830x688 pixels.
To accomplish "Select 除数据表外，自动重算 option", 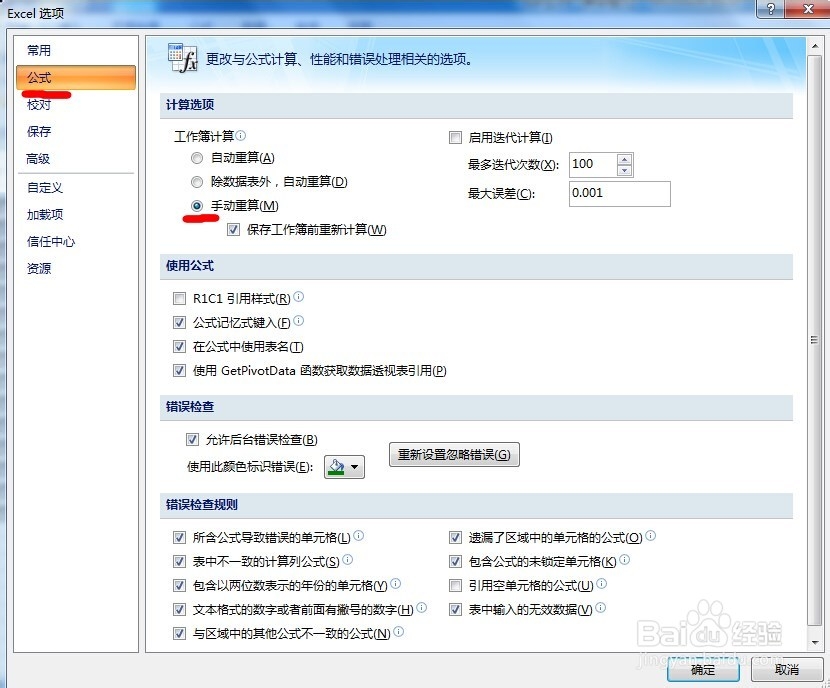I will (197, 182).
